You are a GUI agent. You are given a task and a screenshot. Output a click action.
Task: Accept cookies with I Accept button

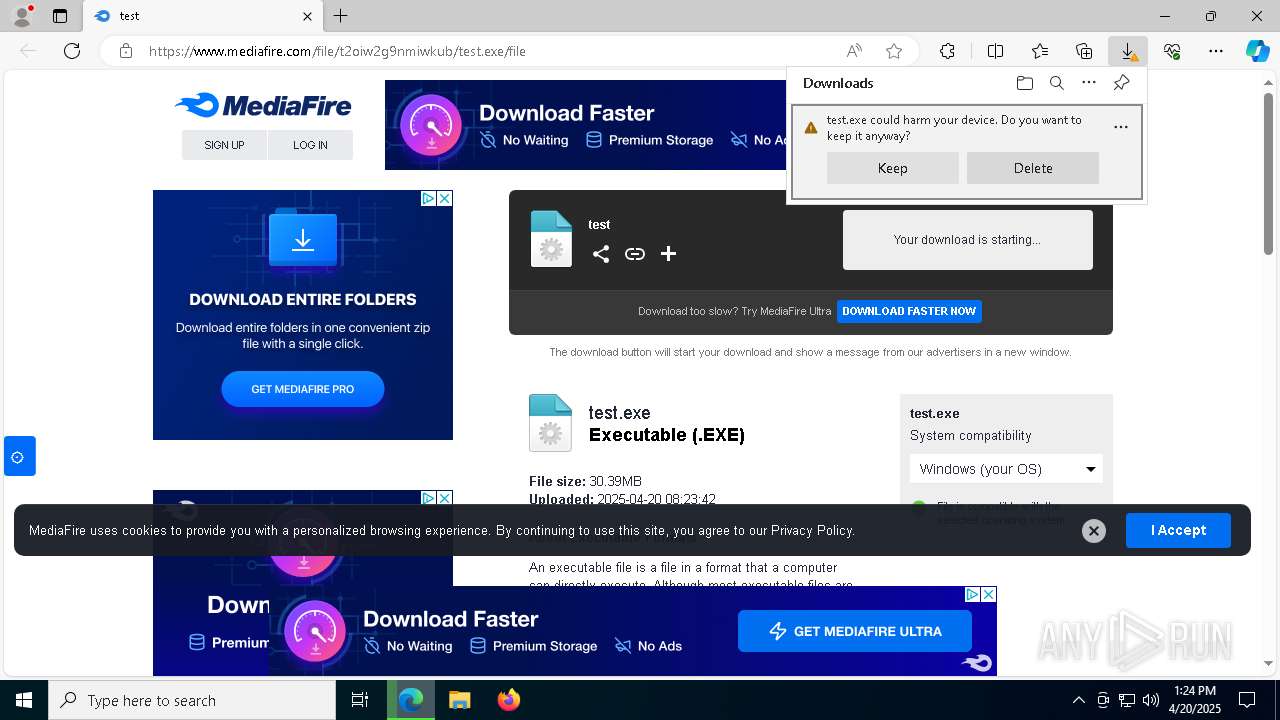[1178, 530]
